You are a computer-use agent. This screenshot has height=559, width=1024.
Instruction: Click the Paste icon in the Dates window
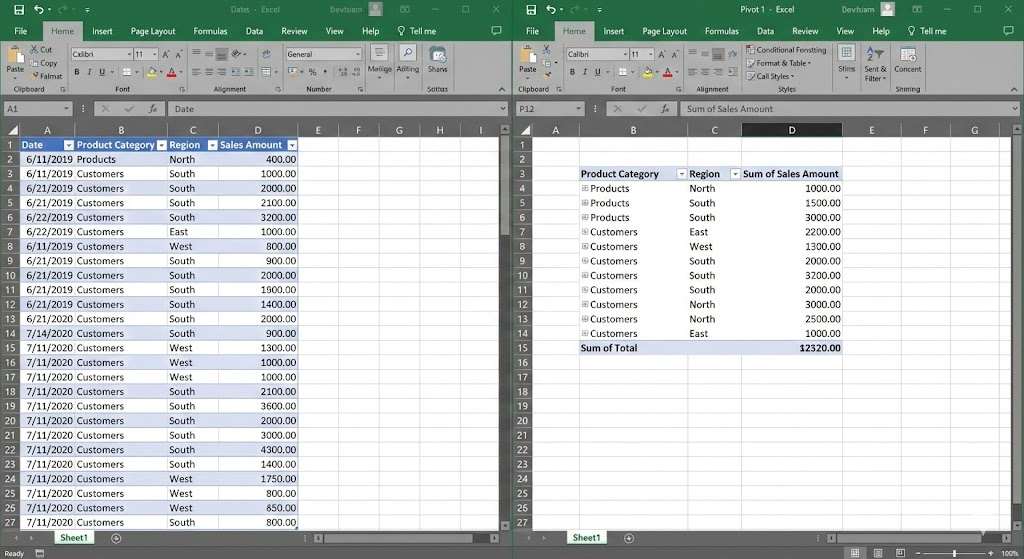pos(15,61)
